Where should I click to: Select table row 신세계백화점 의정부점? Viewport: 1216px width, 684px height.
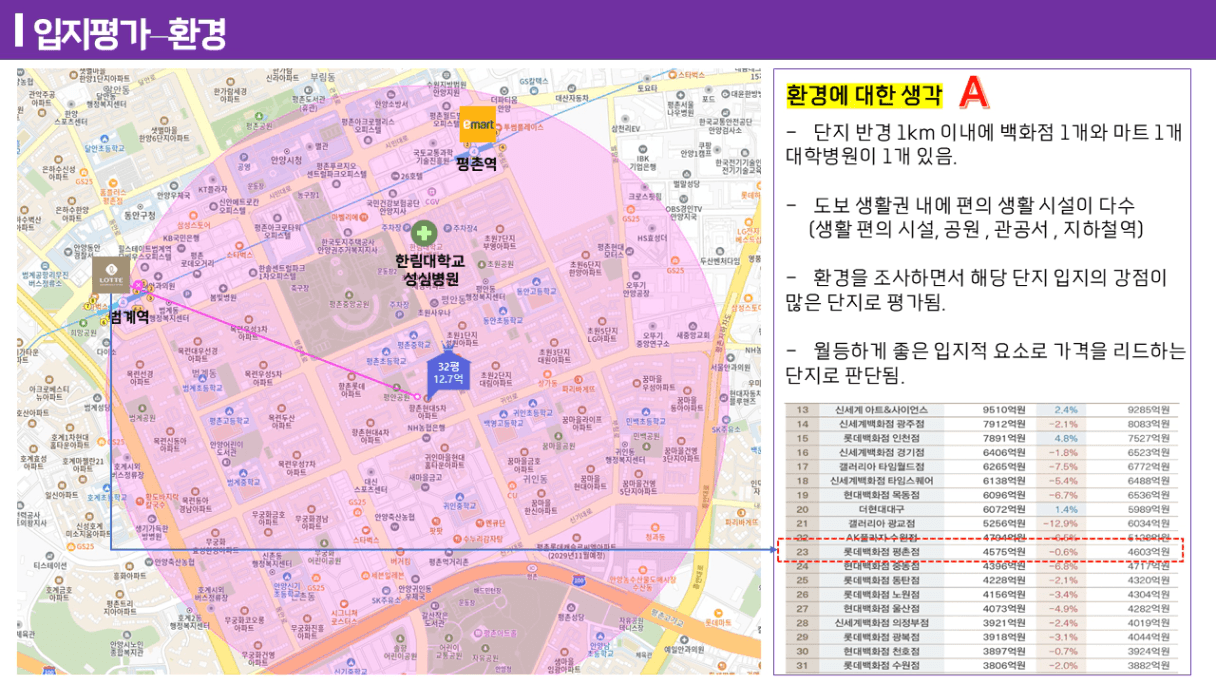point(982,622)
